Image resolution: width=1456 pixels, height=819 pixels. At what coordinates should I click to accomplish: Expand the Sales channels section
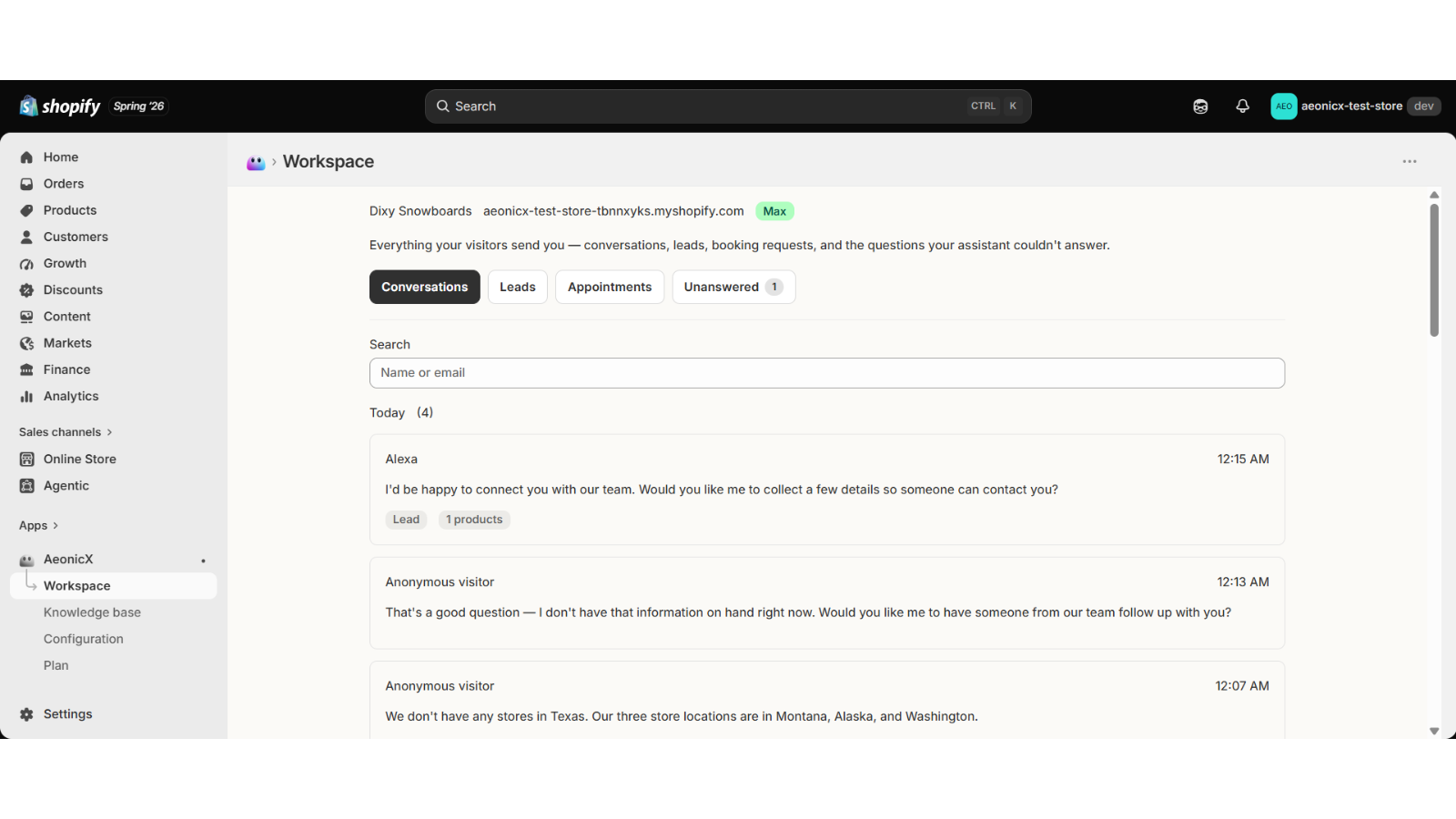[66, 432]
